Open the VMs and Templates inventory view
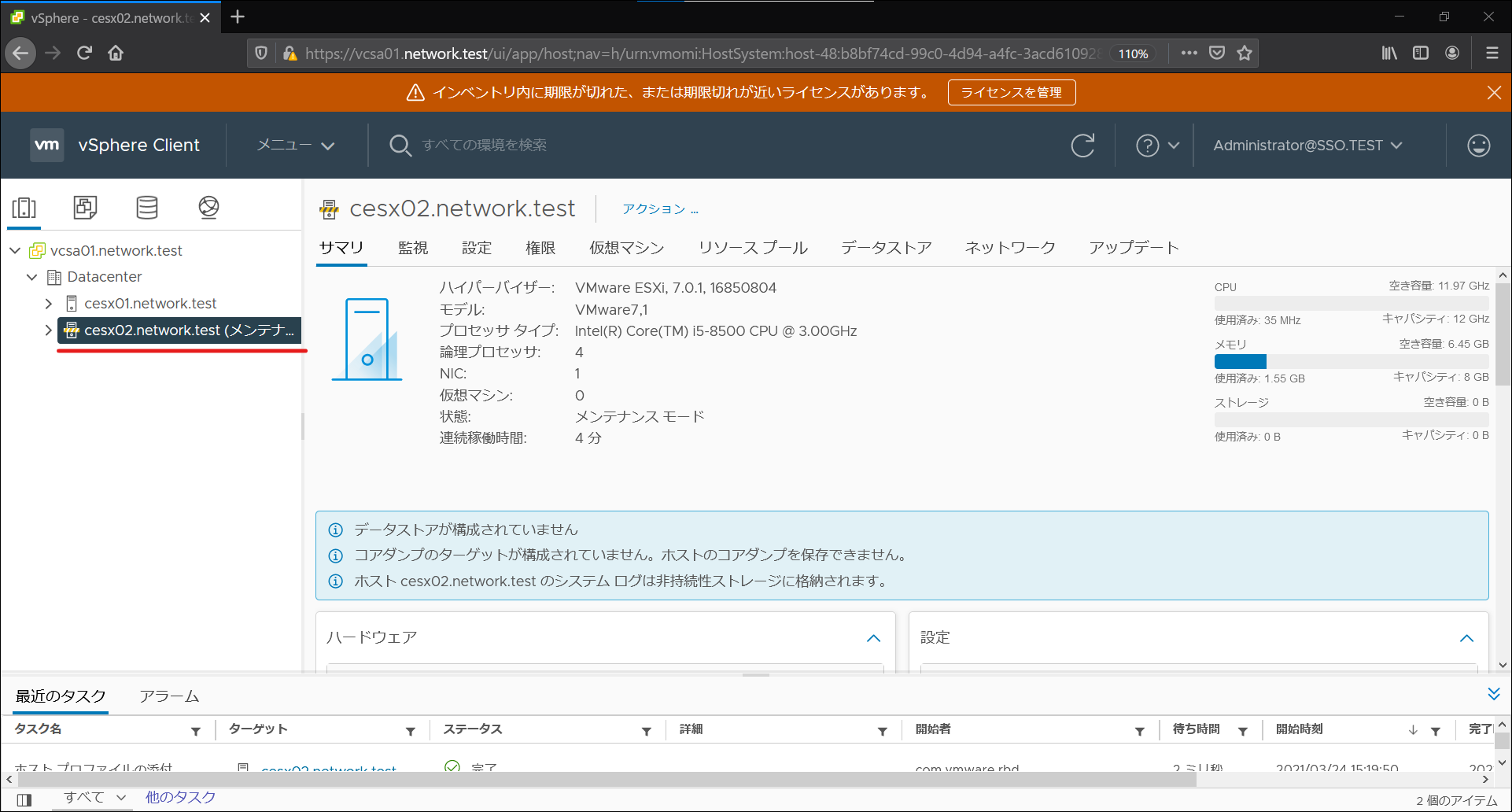1512x812 pixels. [x=85, y=208]
